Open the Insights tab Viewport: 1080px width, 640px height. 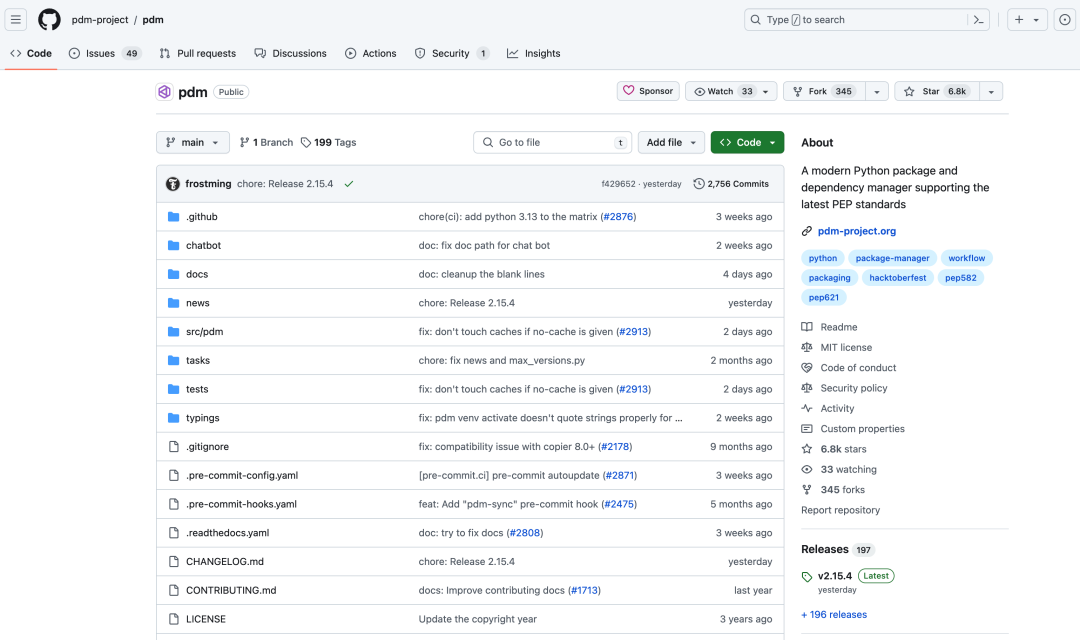(534, 54)
